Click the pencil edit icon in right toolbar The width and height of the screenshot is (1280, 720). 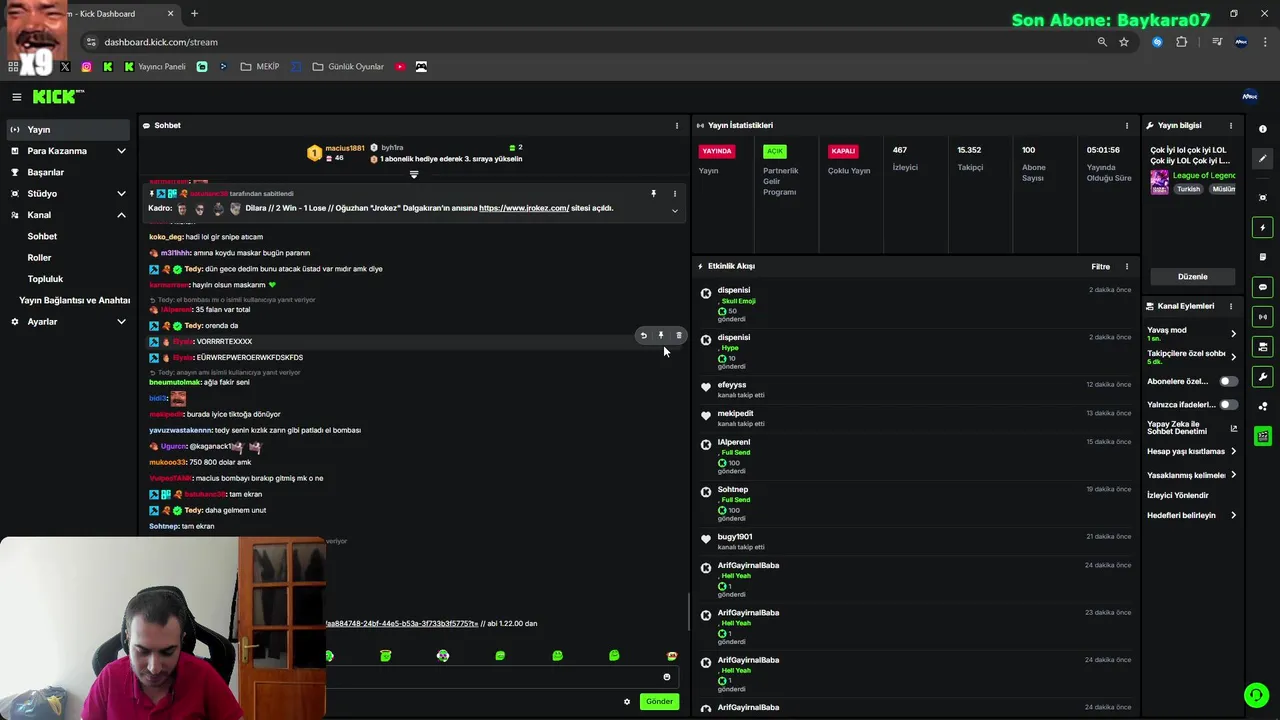(1263, 159)
